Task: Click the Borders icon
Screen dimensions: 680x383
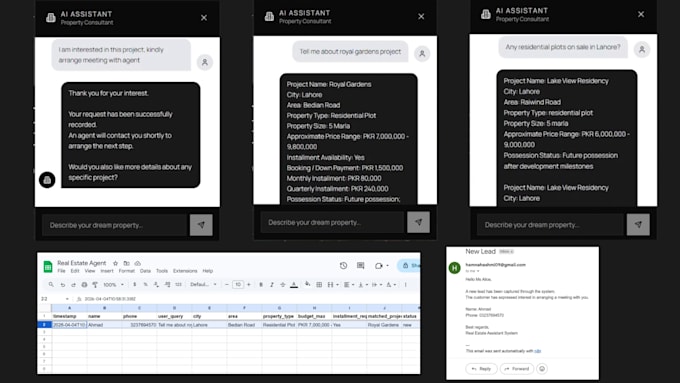Action: [x=319, y=285]
